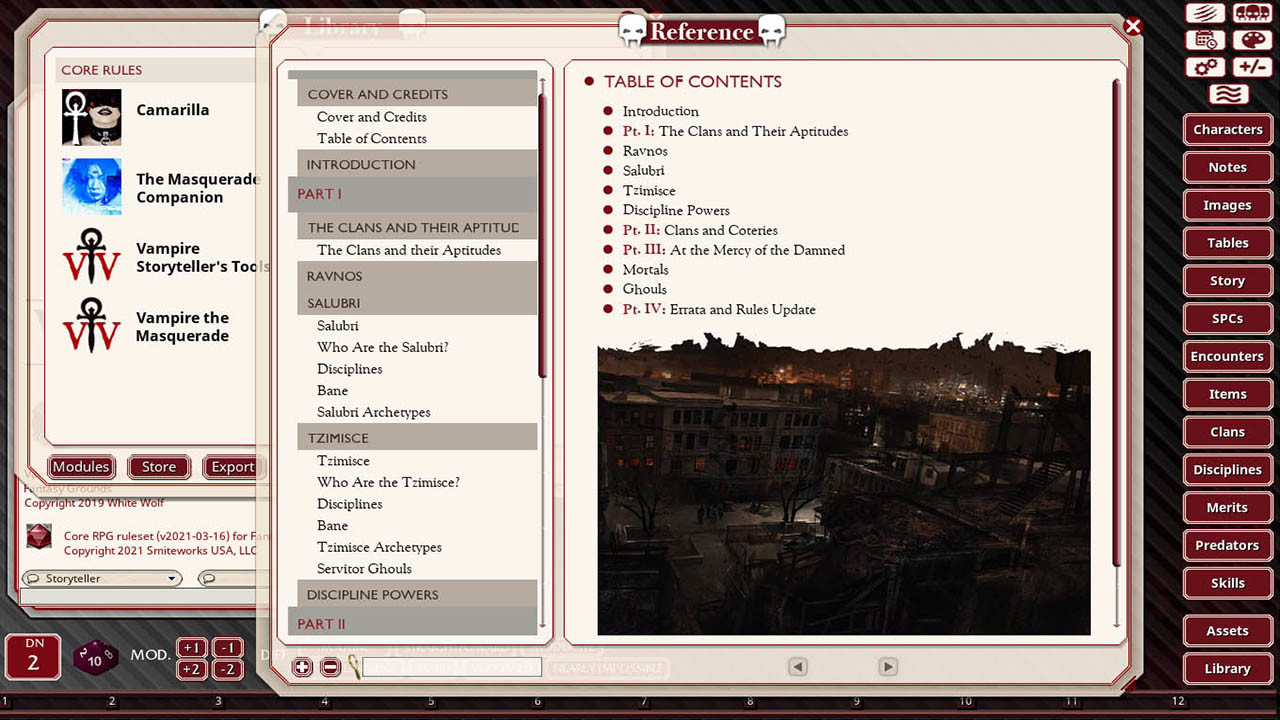Click the plus/minus modifiers icon
The image size is (1280, 720).
1252,67
